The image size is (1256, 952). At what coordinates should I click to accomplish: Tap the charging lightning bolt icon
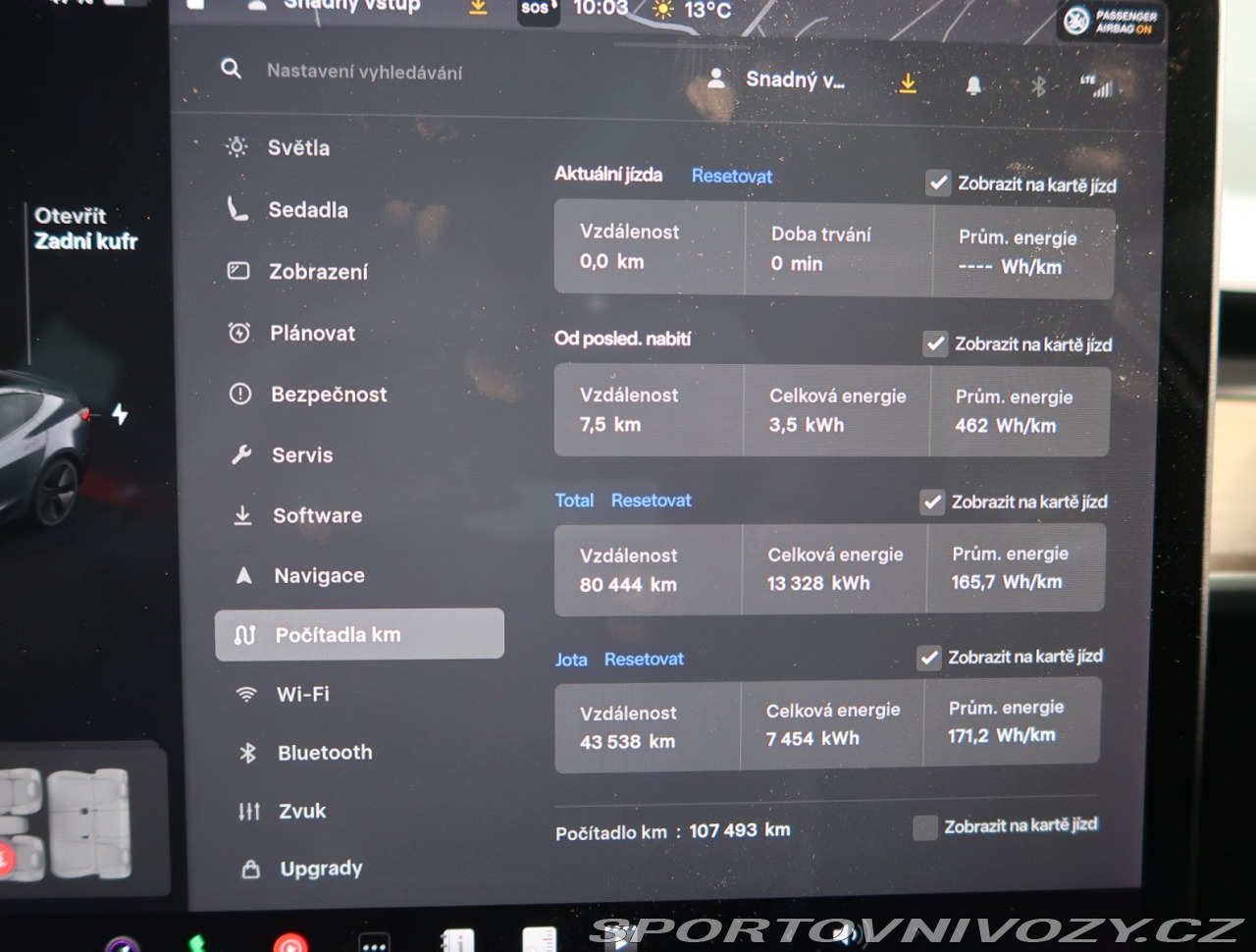click(120, 414)
